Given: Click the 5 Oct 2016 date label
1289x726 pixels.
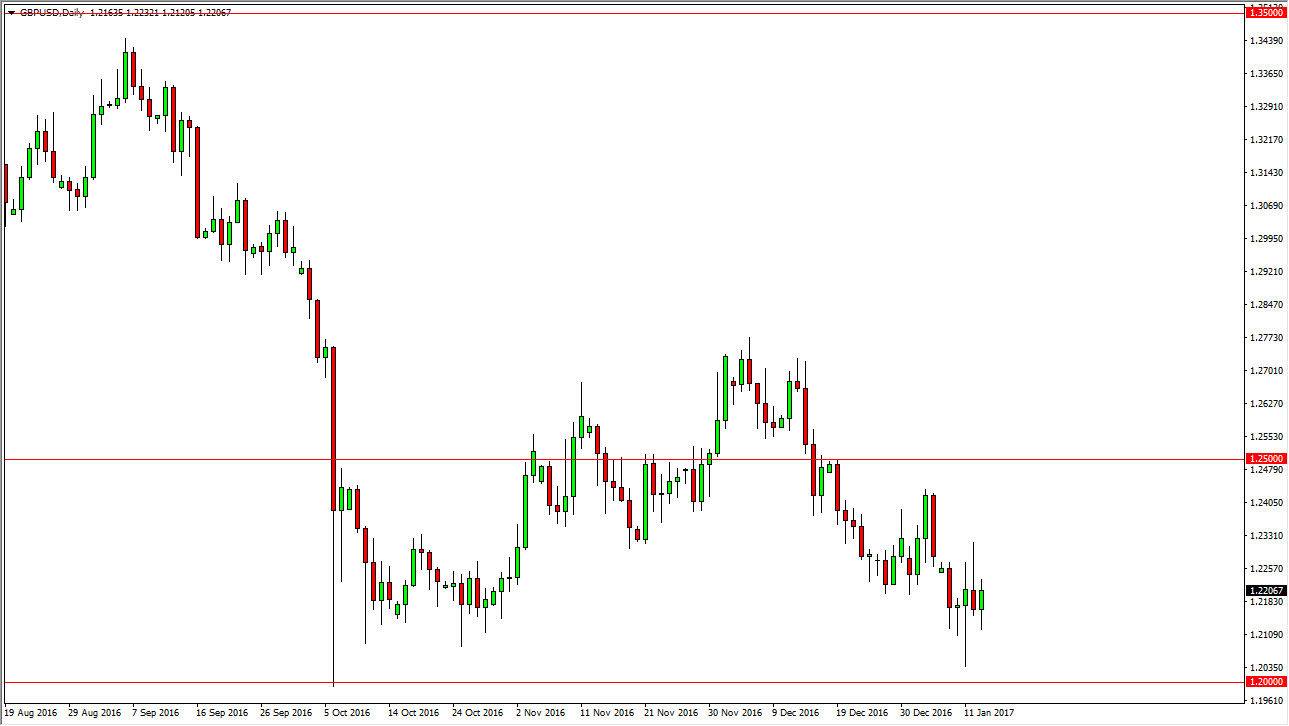Looking at the screenshot, I should 345,714.
